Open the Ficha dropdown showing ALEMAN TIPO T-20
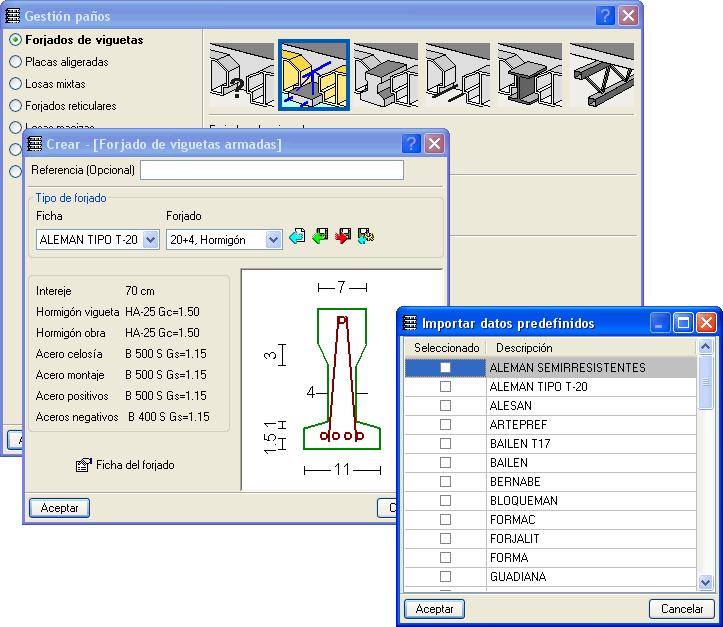 151,240
